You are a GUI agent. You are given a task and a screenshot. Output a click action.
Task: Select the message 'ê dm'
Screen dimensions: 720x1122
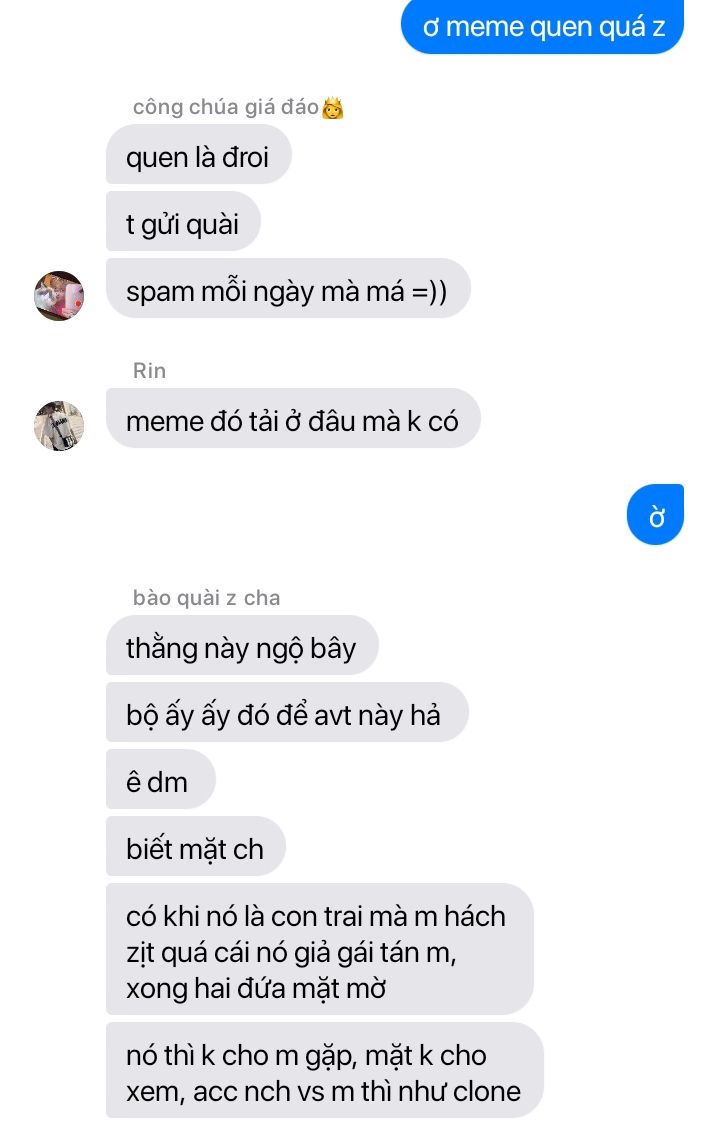point(160,779)
